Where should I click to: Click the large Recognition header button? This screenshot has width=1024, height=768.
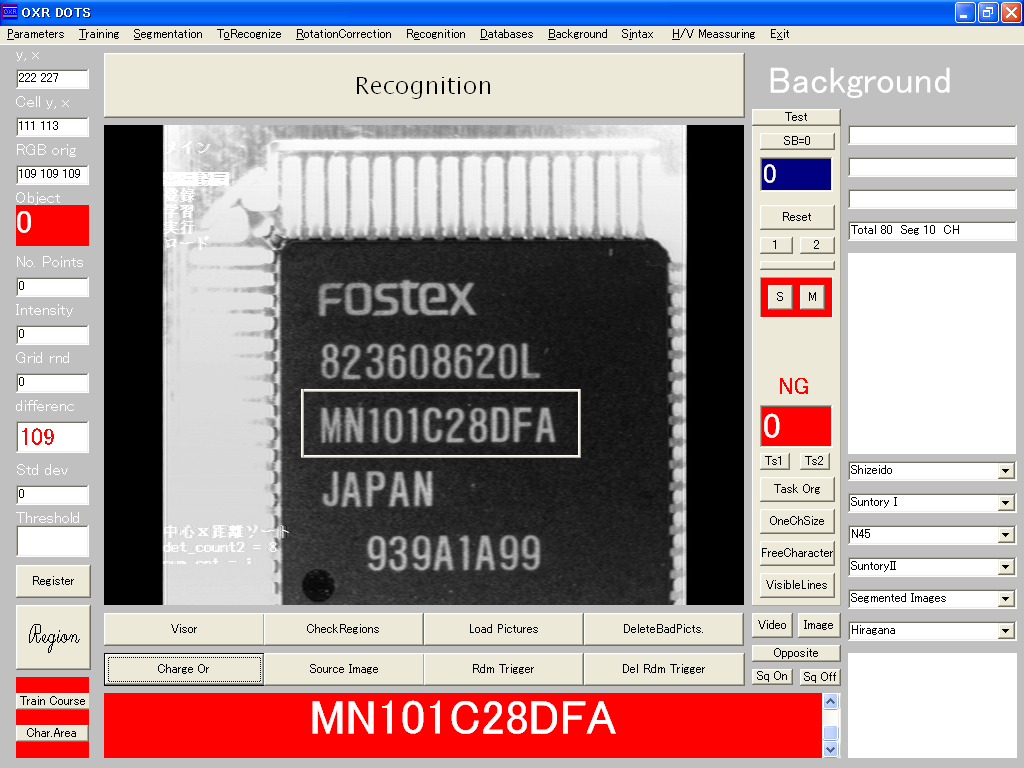click(x=424, y=86)
